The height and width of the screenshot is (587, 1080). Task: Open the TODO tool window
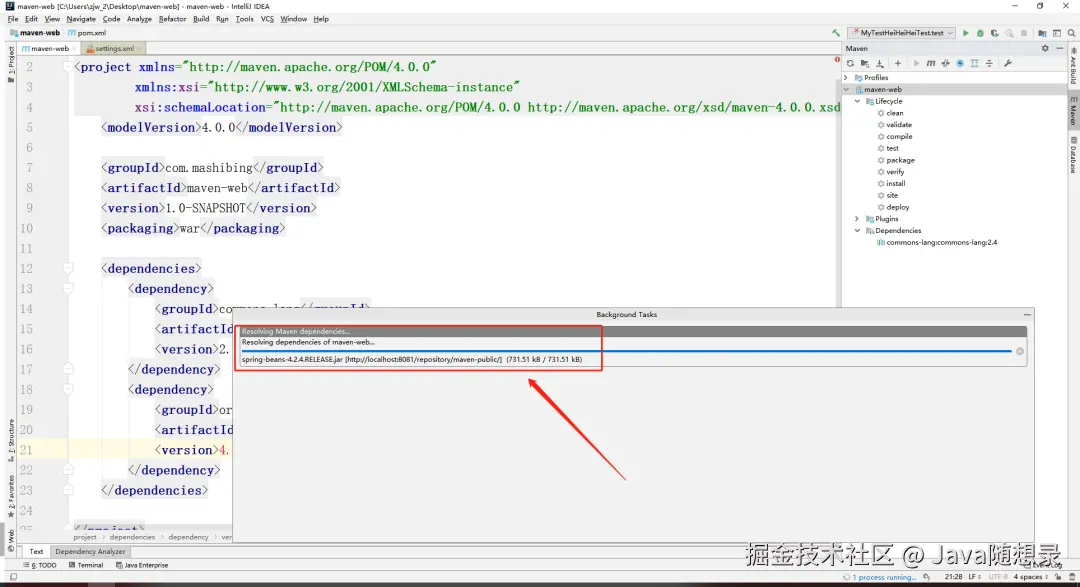pos(40,565)
